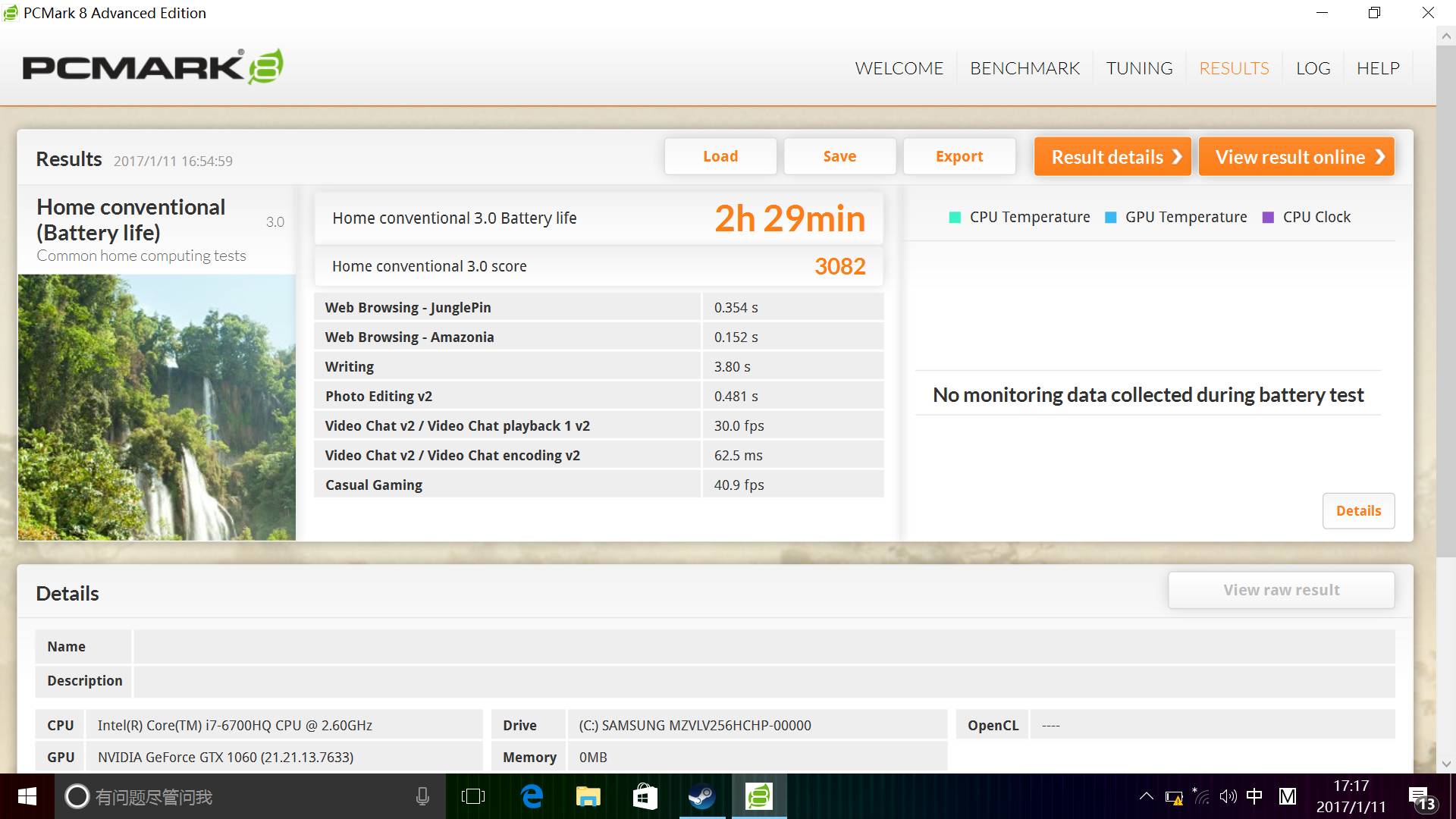This screenshot has height=819, width=1456.
Task: Expand hidden system tray icons
Action: coord(1147,796)
